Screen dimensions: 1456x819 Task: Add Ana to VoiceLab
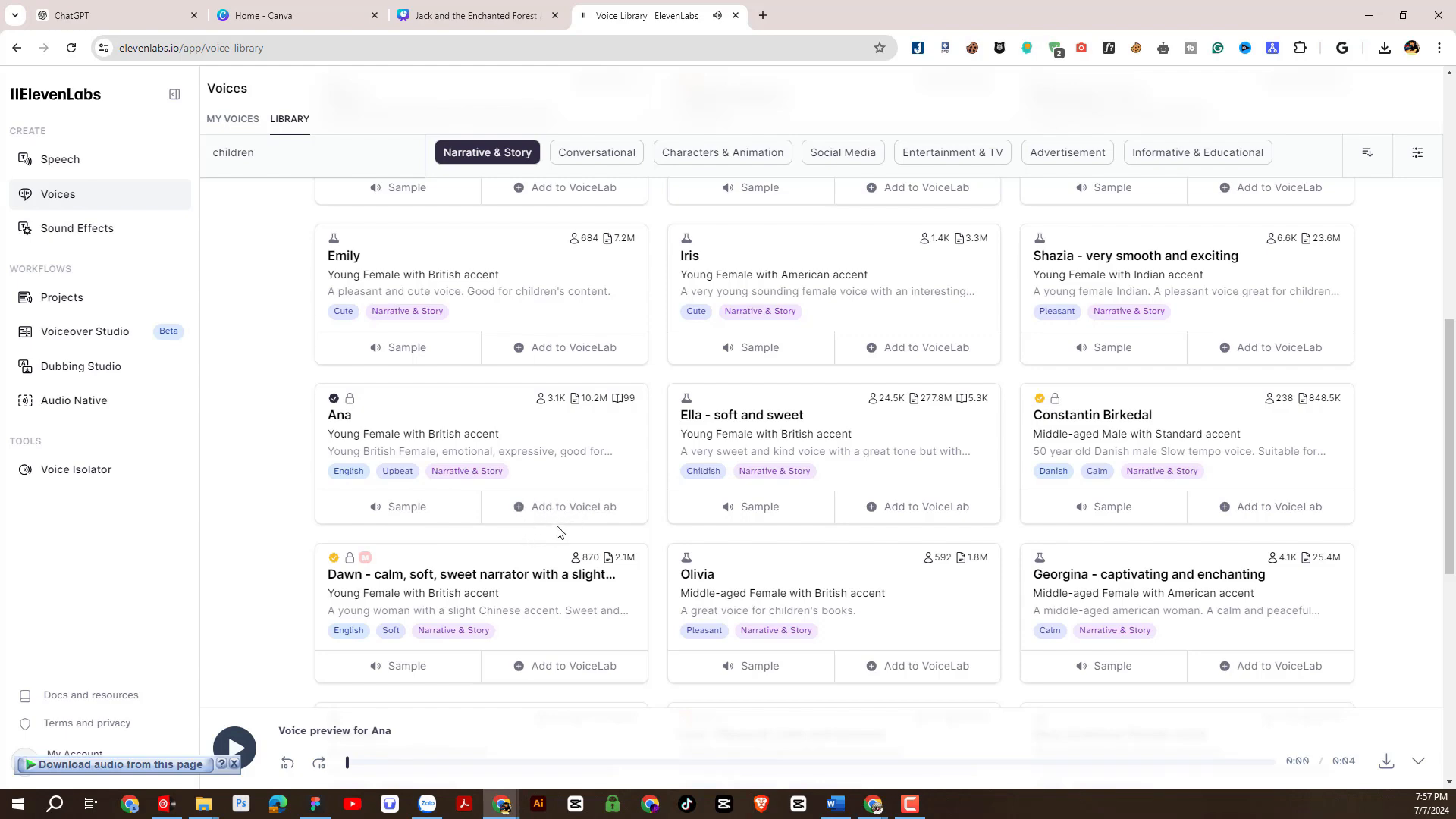pos(565,507)
